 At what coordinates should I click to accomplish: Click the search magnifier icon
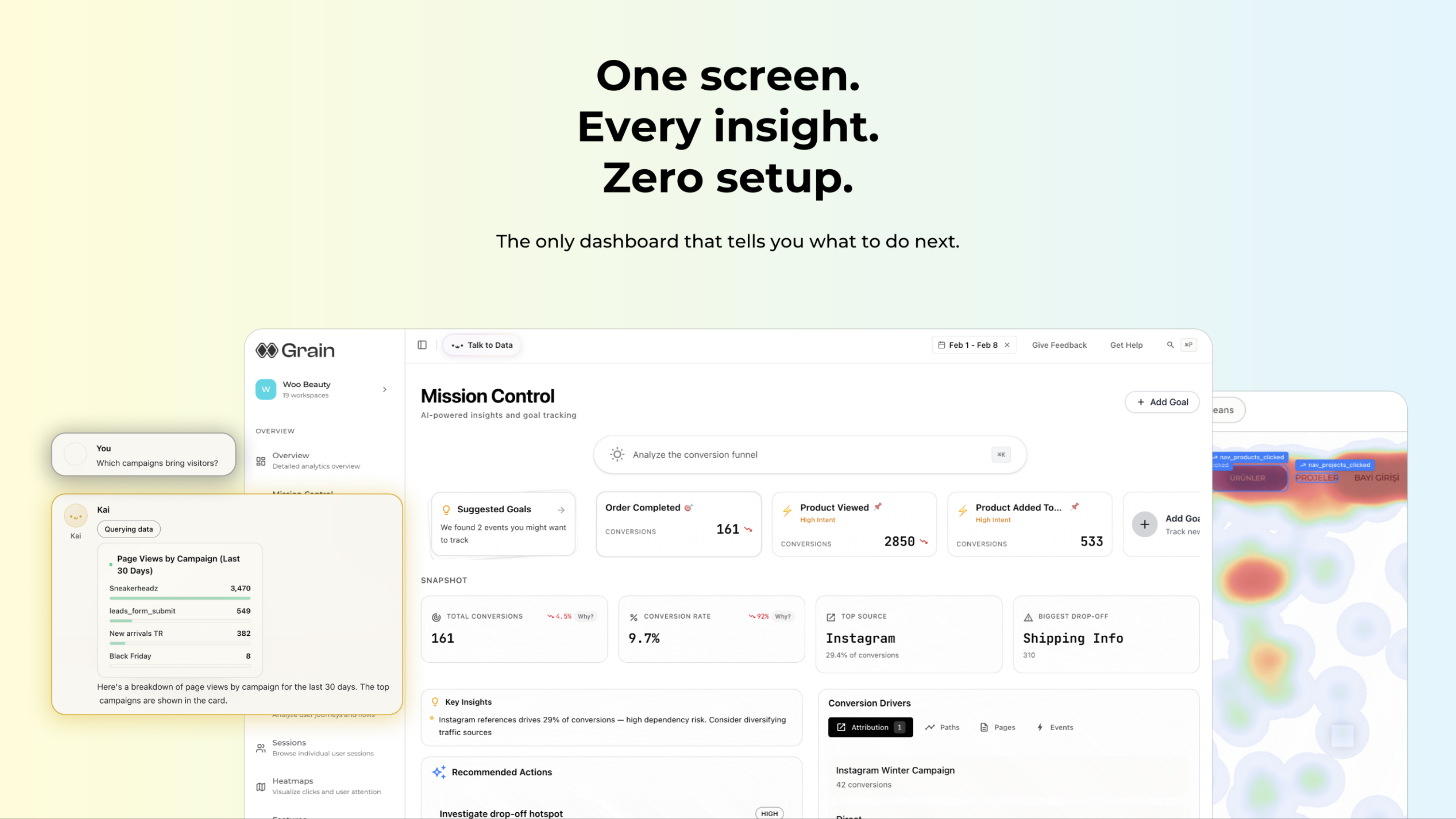coord(1170,345)
